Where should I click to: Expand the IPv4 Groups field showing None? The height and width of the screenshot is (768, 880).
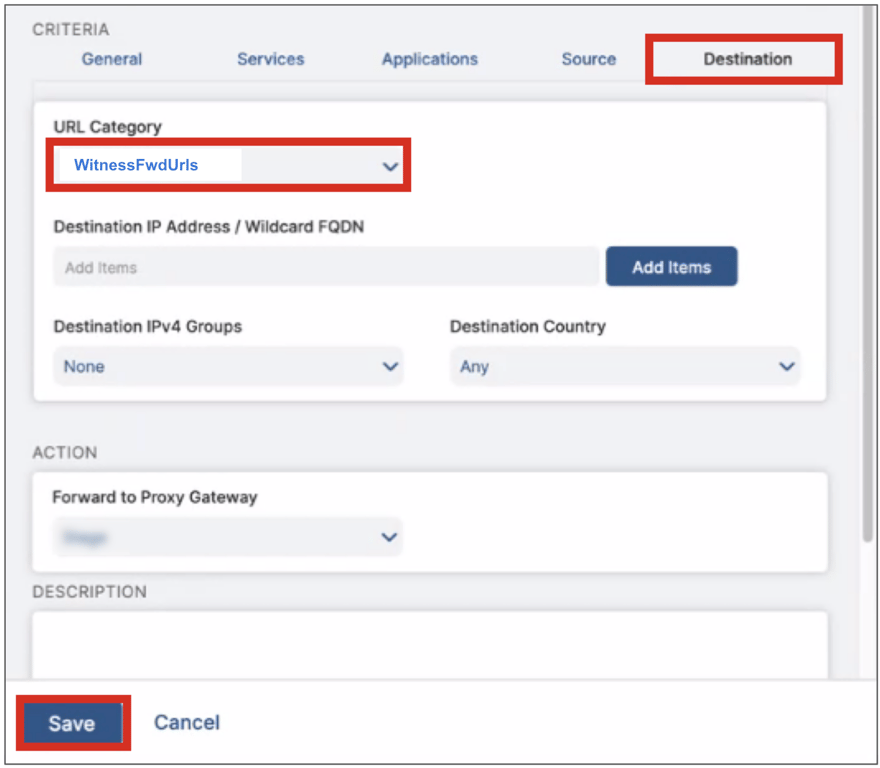pyautogui.click(x=226, y=367)
